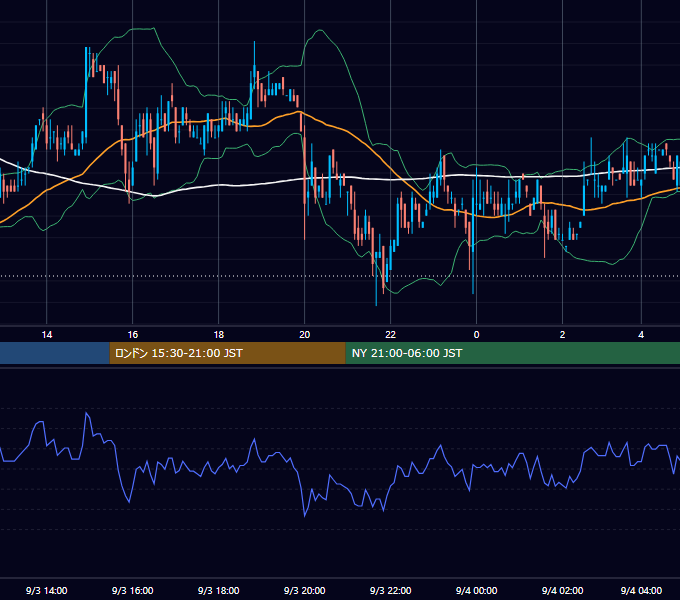Screen dimensions: 680x600
Task: Click the 0 hour label on price chart
Action: pyautogui.click(x=476, y=335)
